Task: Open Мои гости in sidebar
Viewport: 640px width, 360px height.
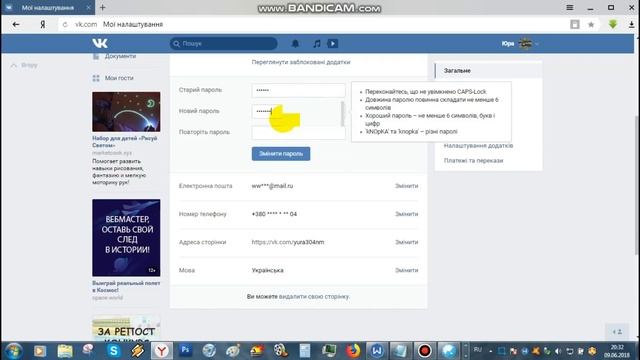Action: click(x=119, y=78)
